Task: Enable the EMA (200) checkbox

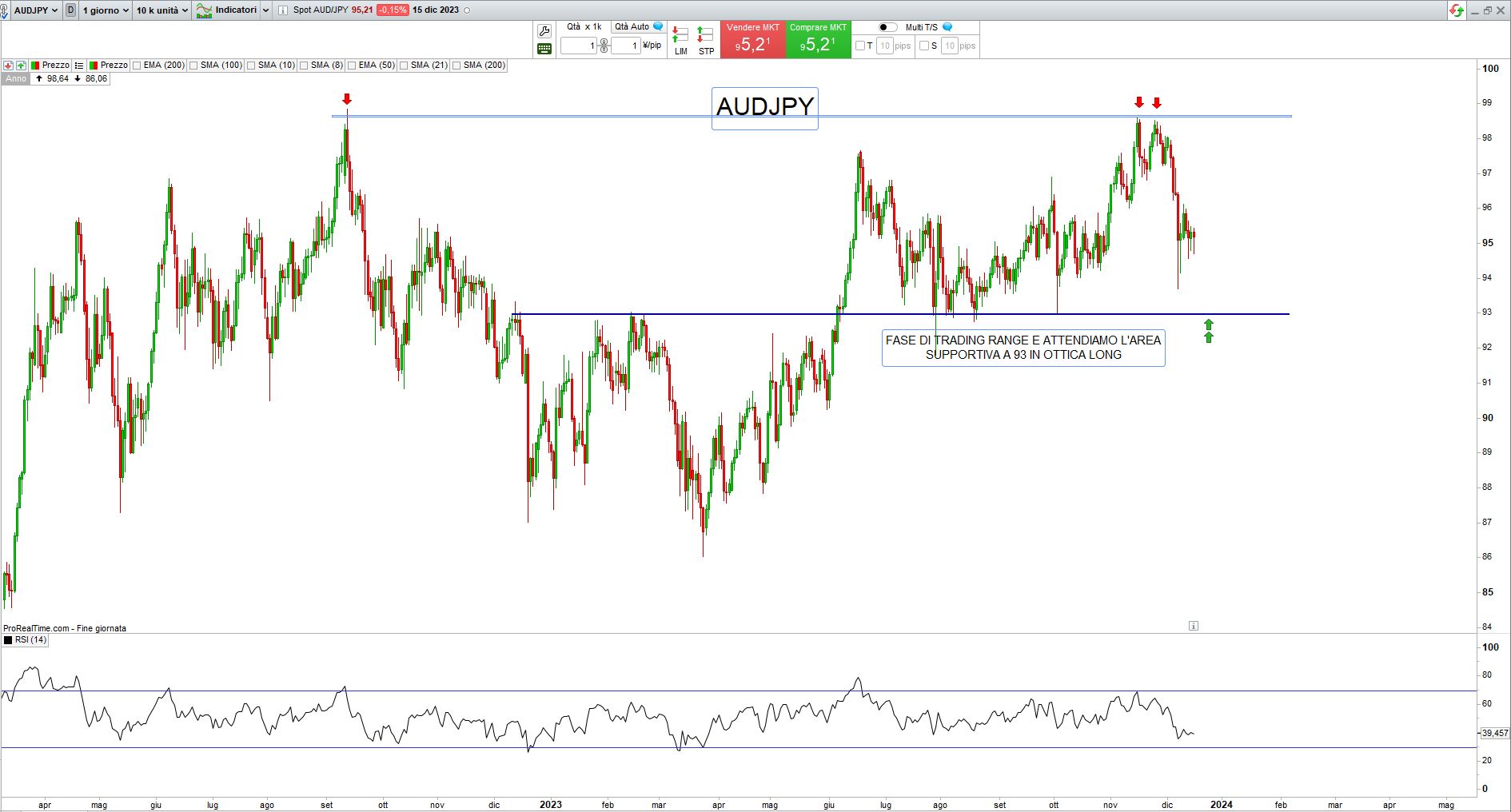Action: click(137, 66)
